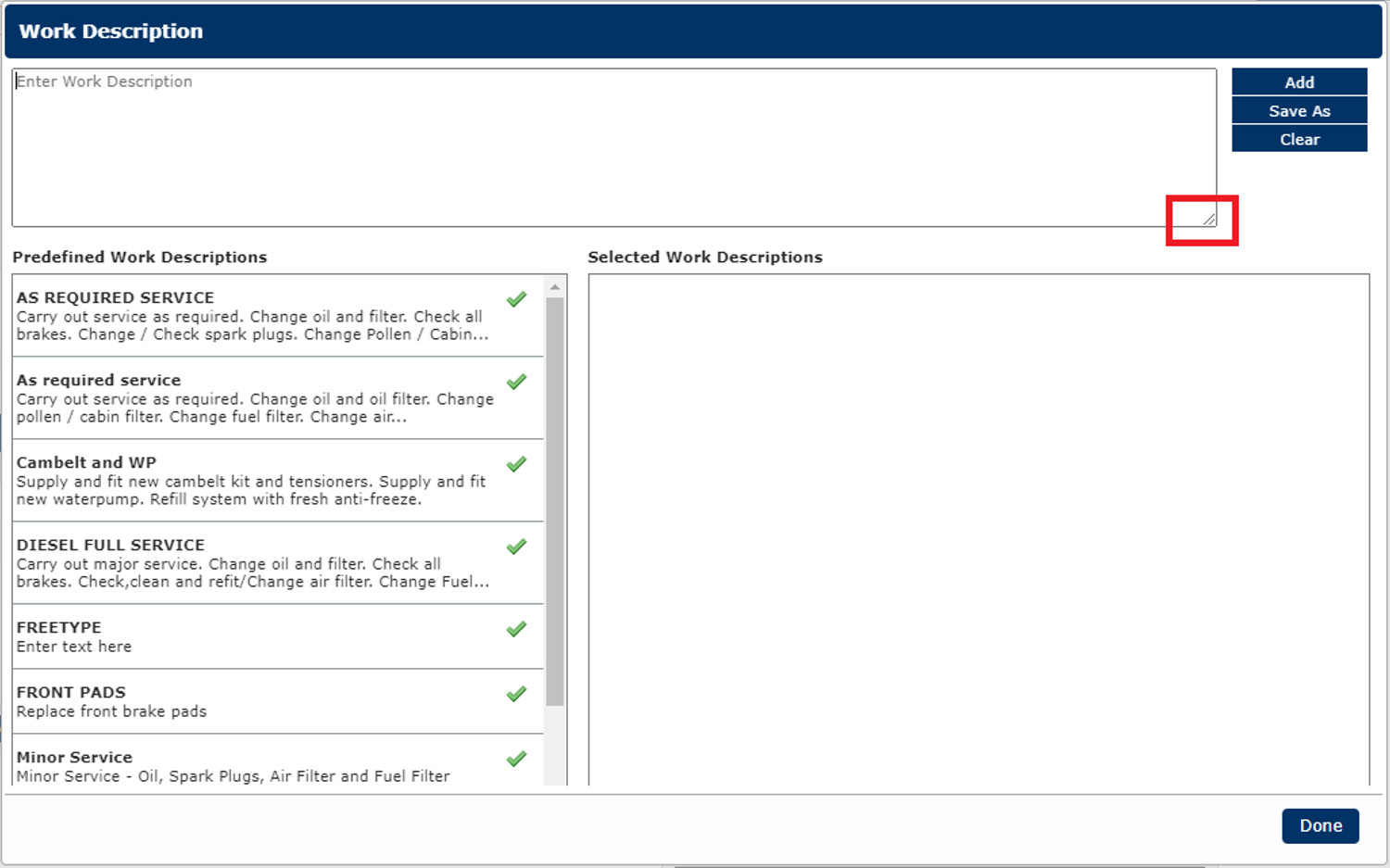1390x868 pixels.
Task: Click the FRONT PADS green tick
Action: pos(516,694)
